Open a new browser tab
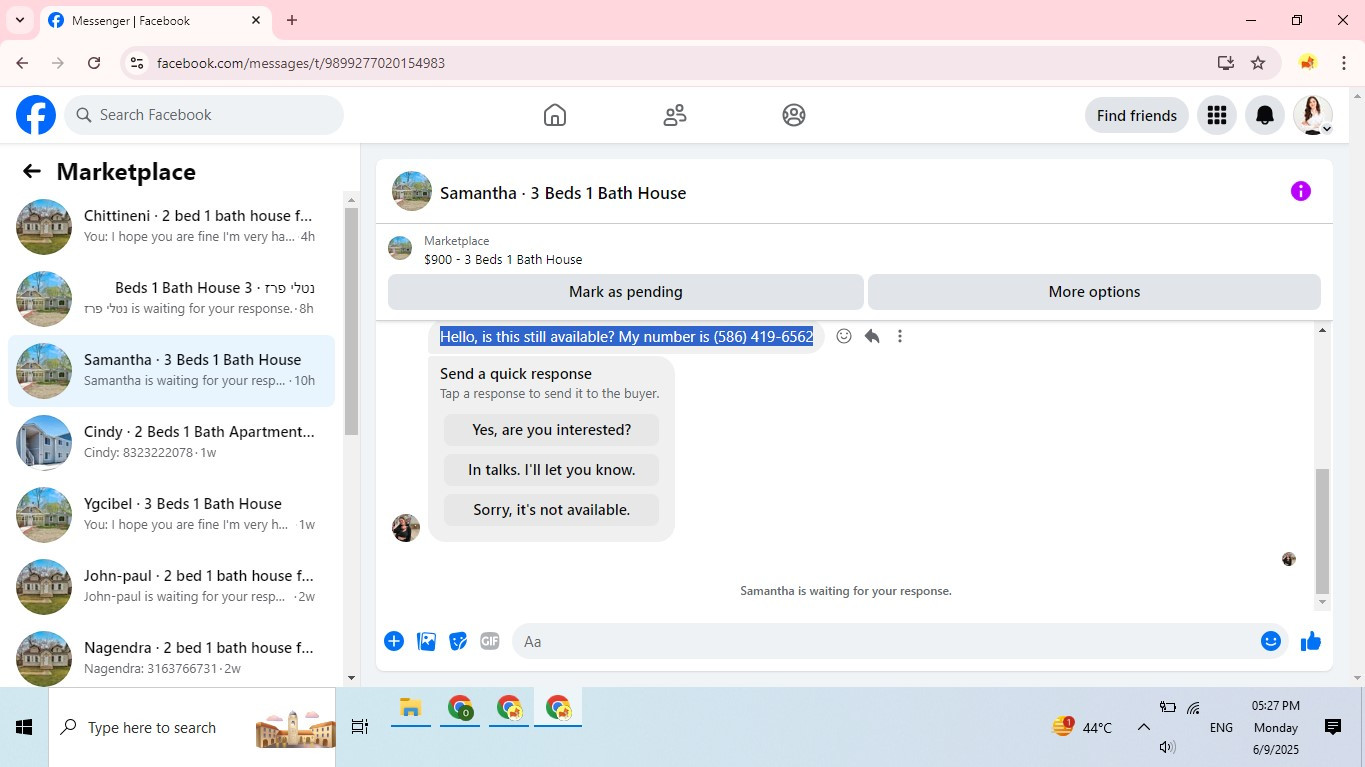Viewport: 1365px width, 767px height. coord(292,20)
